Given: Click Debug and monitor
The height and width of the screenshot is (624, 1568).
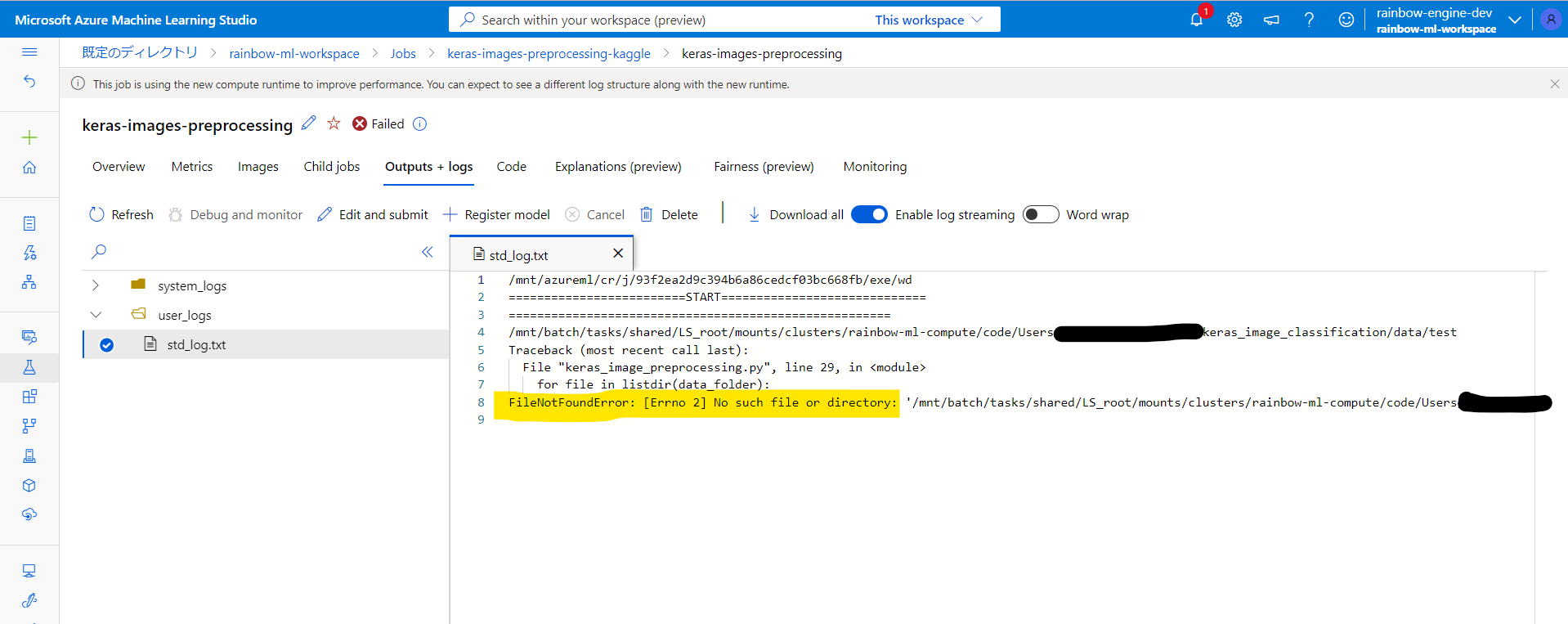Looking at the screenshot, I should pyautogui.click(x=235, y=214).
